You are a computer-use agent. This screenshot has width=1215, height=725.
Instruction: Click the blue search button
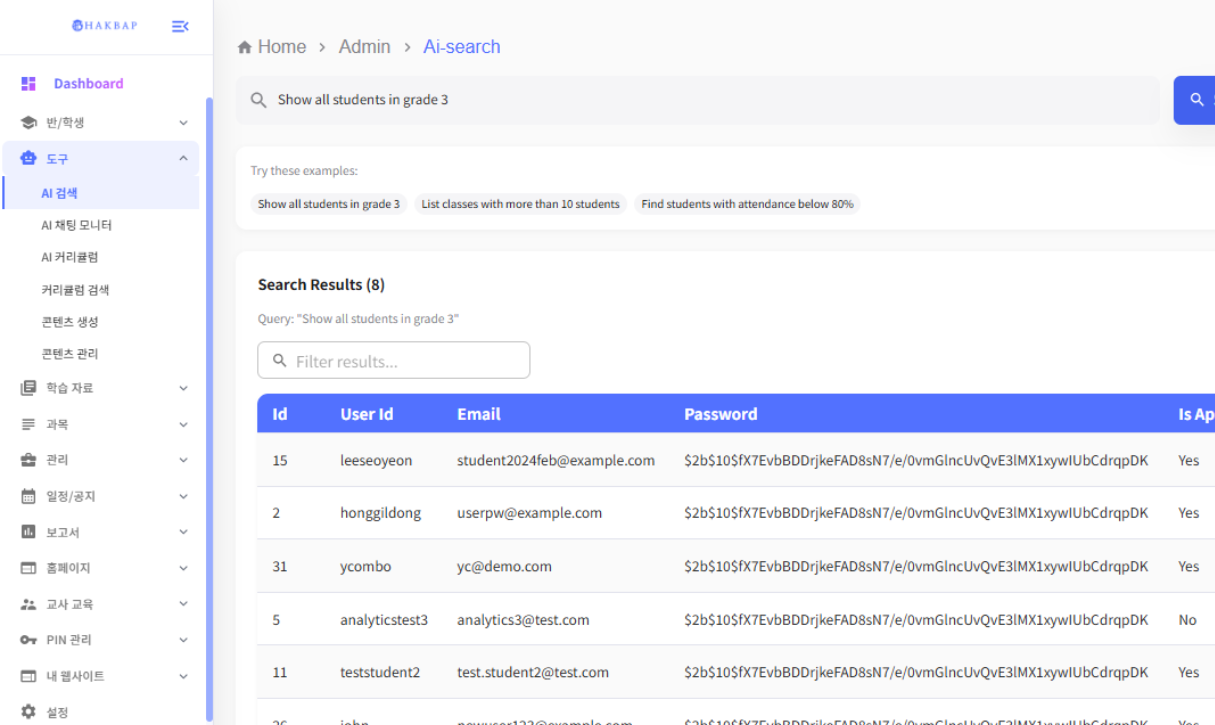pos(1199,99)
